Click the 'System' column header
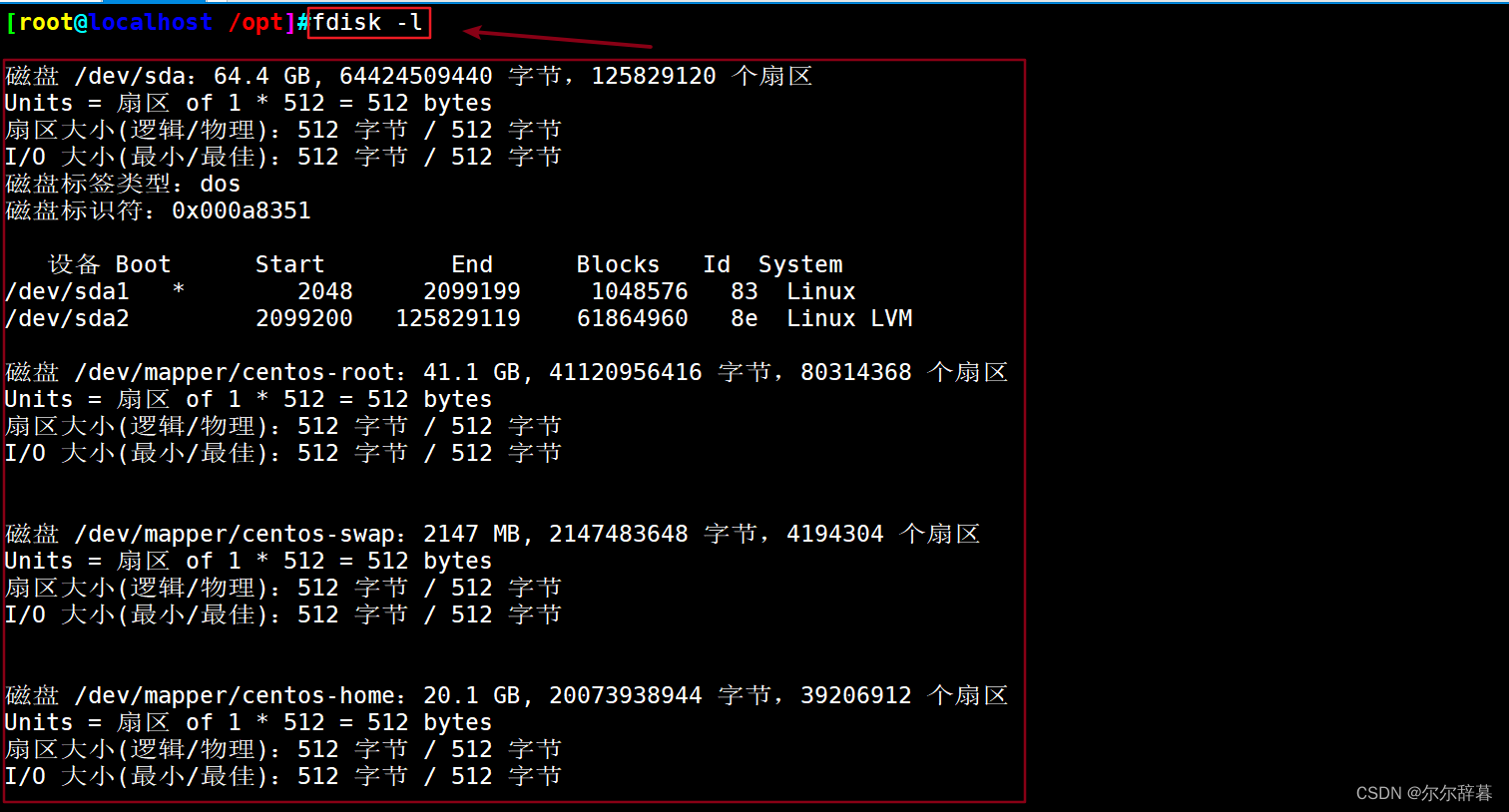This screenshot has width=1509, height=812. 800,264
